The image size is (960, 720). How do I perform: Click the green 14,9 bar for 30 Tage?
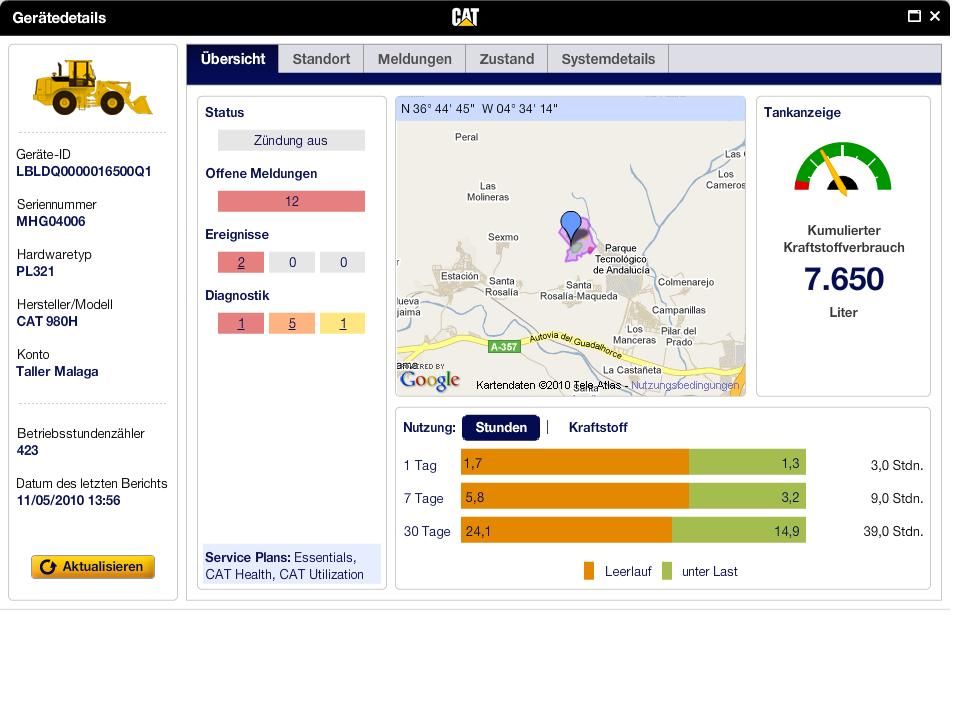coord(739,530)
